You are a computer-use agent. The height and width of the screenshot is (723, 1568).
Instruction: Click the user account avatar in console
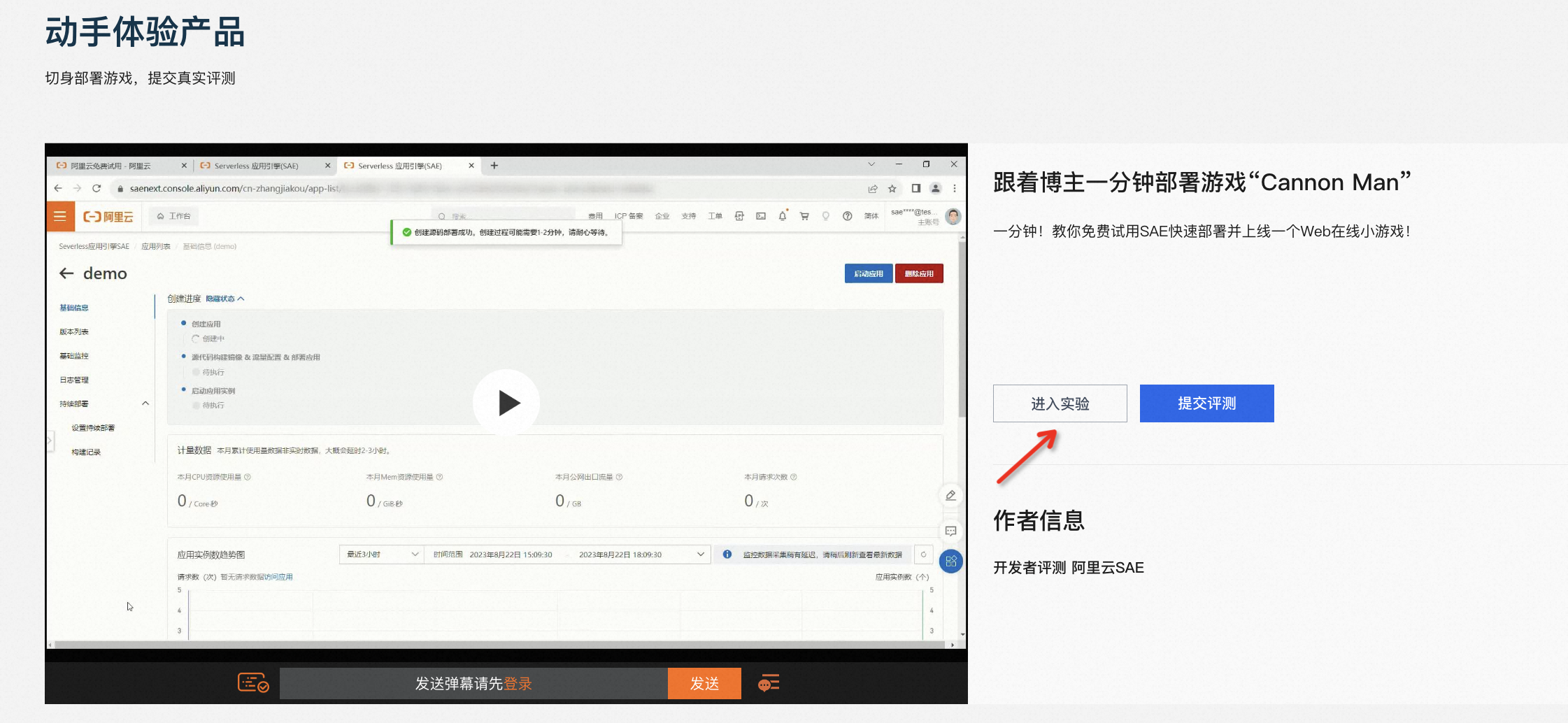[x=953, y=216]
